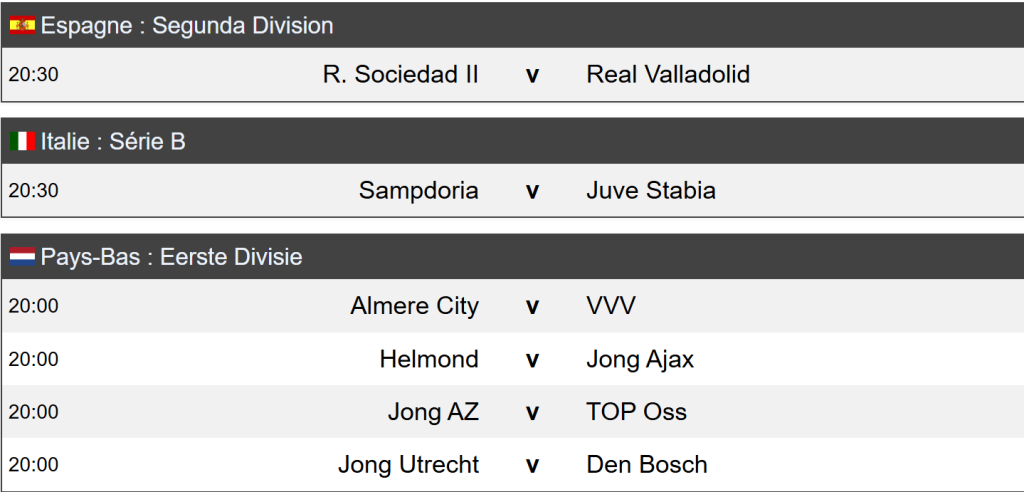This screenshot has height=492, width=1024.
Task: Select Jong Ajax in the fixtures list
Action: [x=640, y=359]
